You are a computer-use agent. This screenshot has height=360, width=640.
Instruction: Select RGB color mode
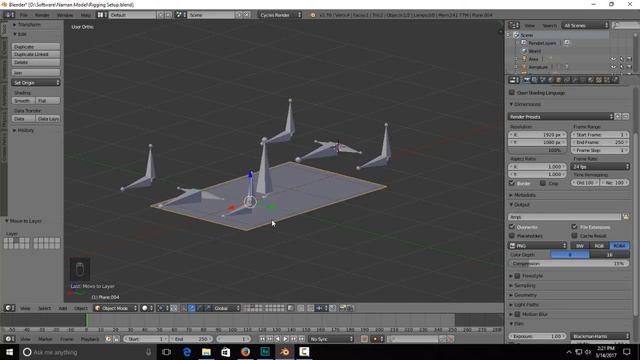coord(600,246)
